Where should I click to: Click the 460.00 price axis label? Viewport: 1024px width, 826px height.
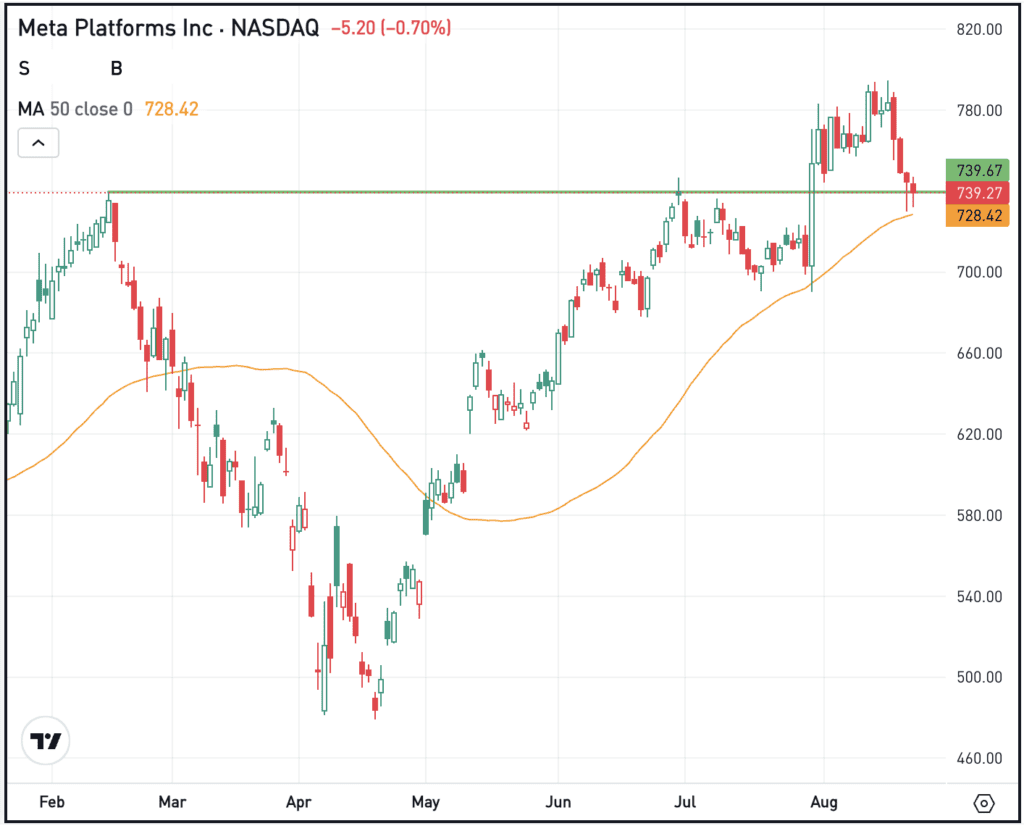(x=979, y=758)
